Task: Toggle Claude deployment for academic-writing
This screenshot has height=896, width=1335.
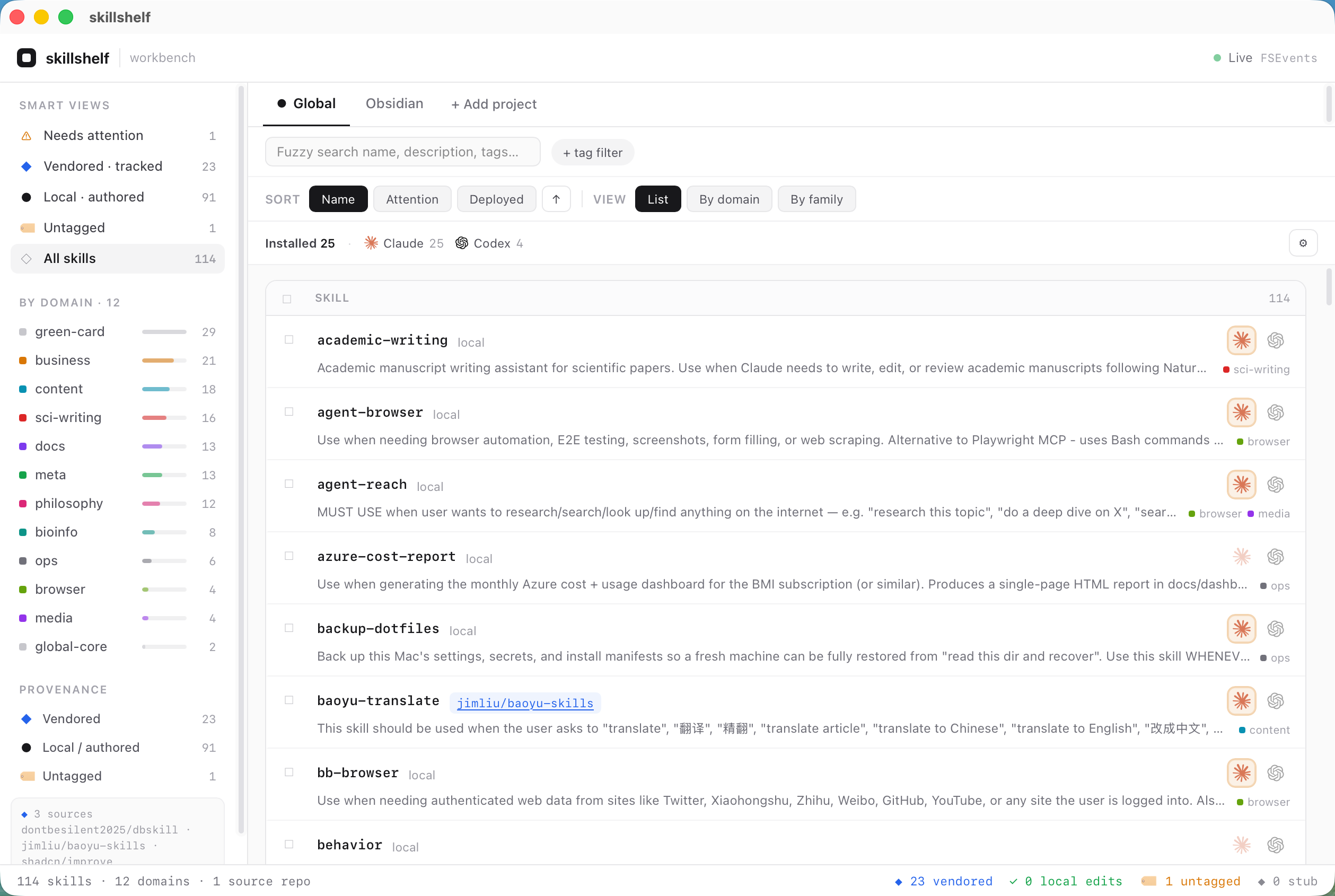Action: coord(1241,340)
